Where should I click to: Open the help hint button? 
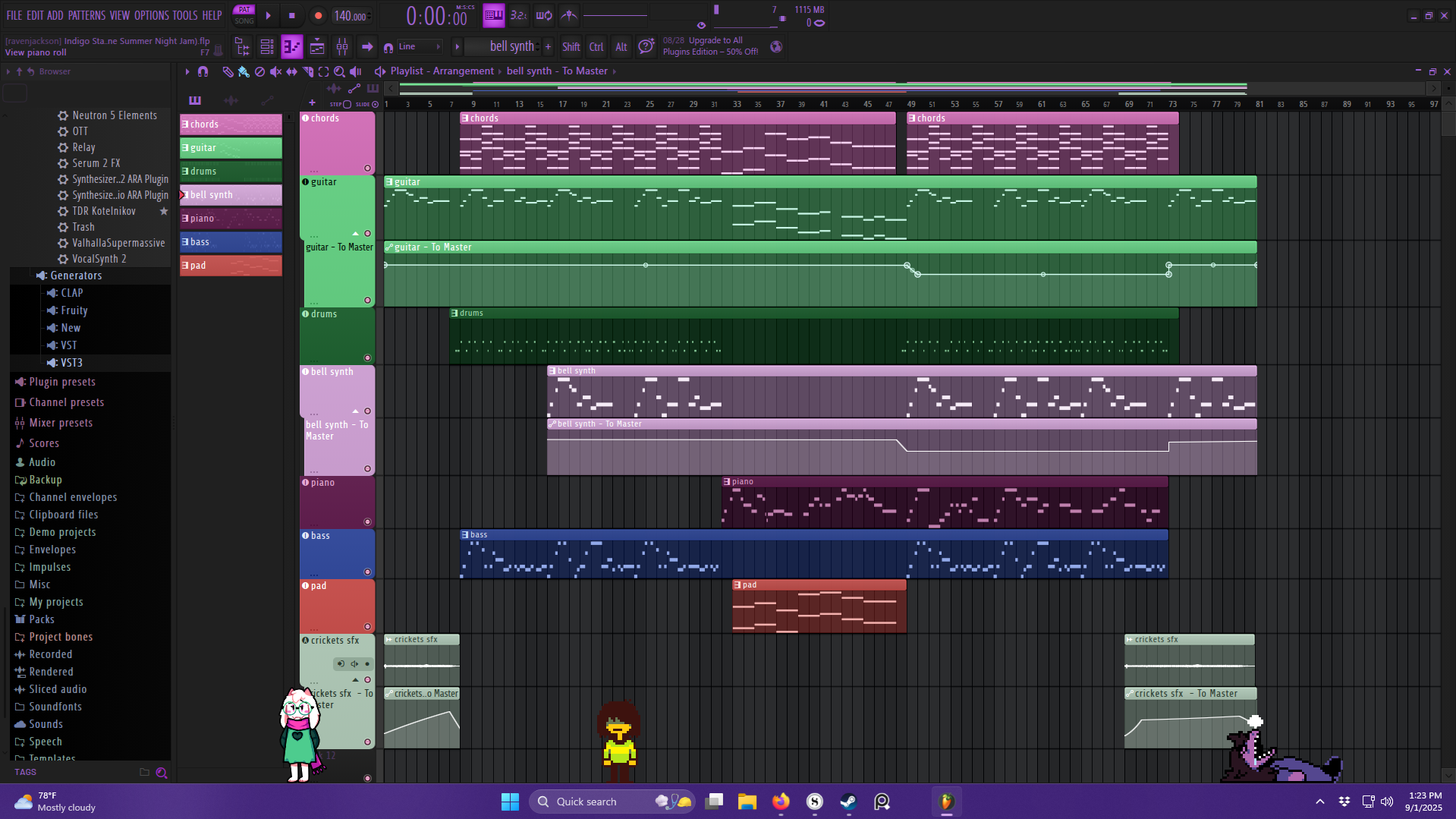tap(646, 47)
